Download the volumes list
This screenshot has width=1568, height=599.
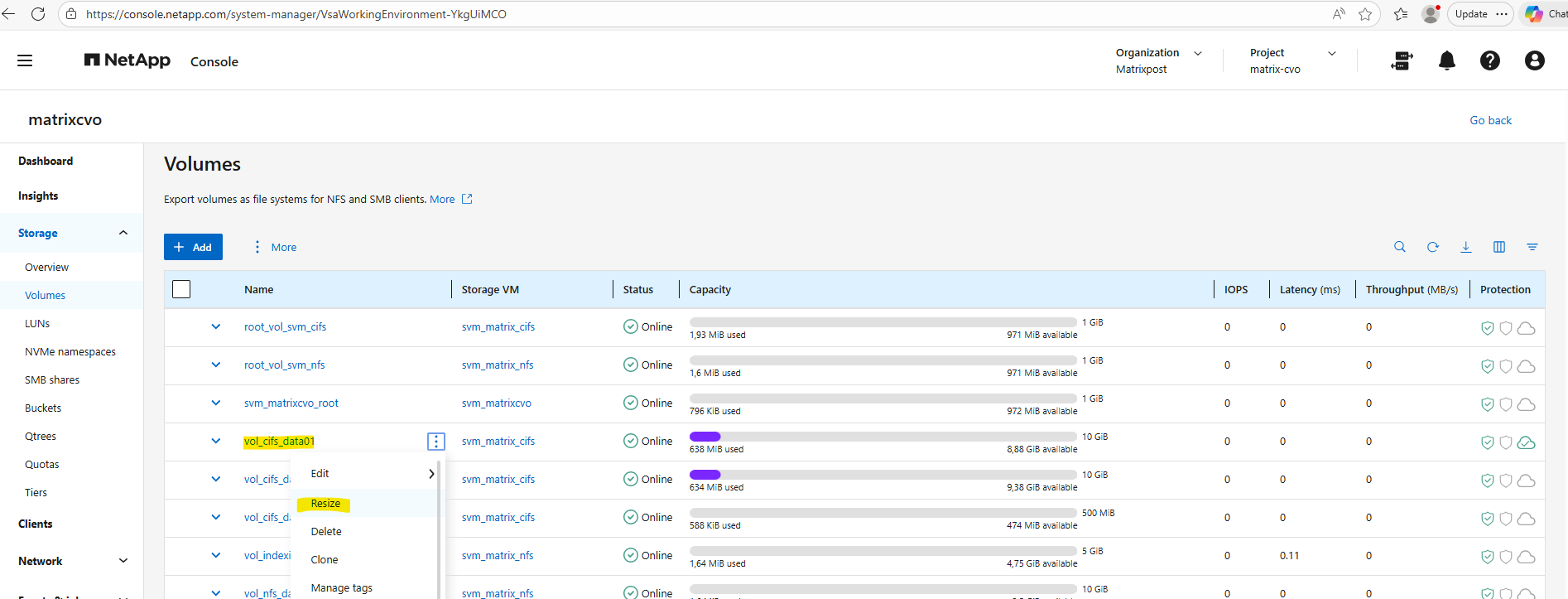pos(1465,247)
